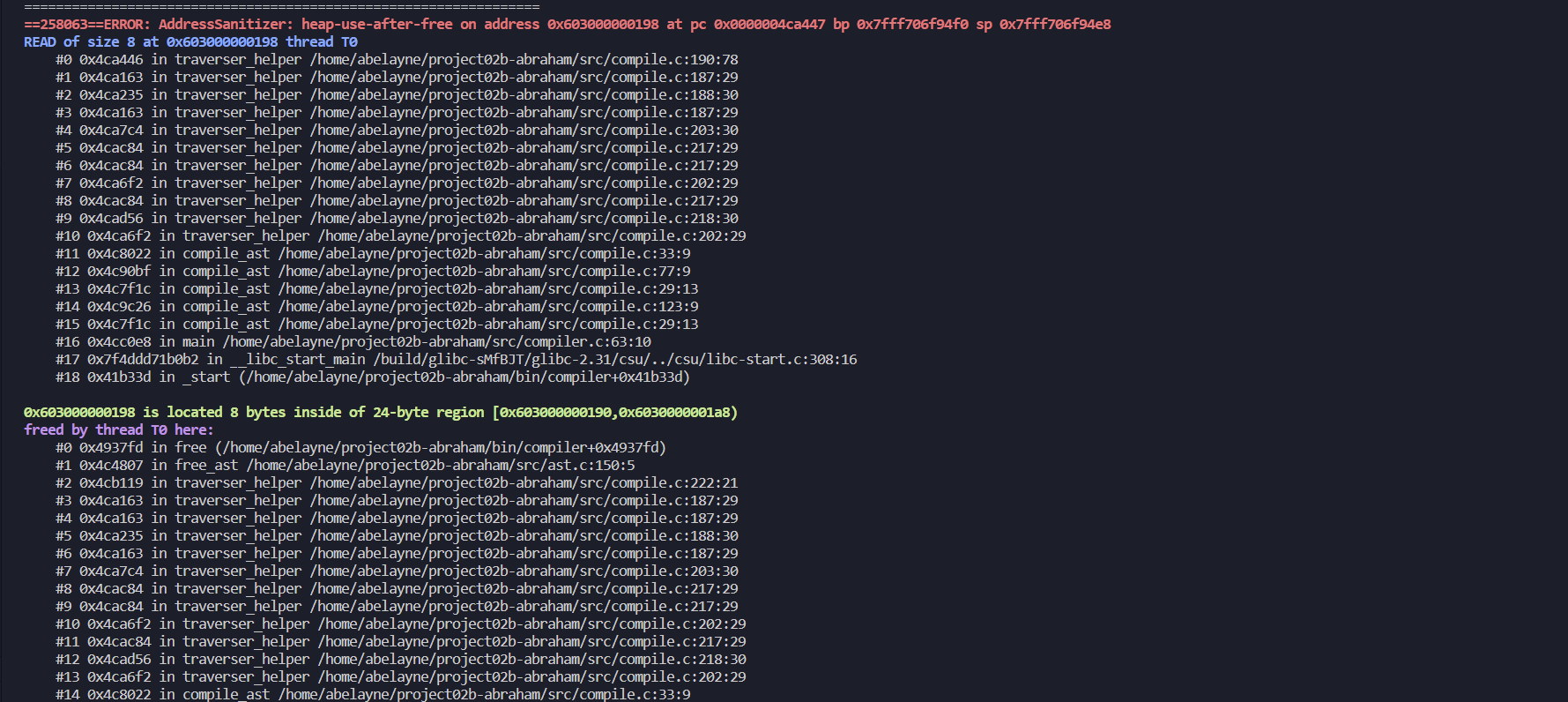Click the AddressSanitizer heap-use-after-free error line
This screenshot has height=702, width=1568.
pyautogui.click(x=567, y=25)
